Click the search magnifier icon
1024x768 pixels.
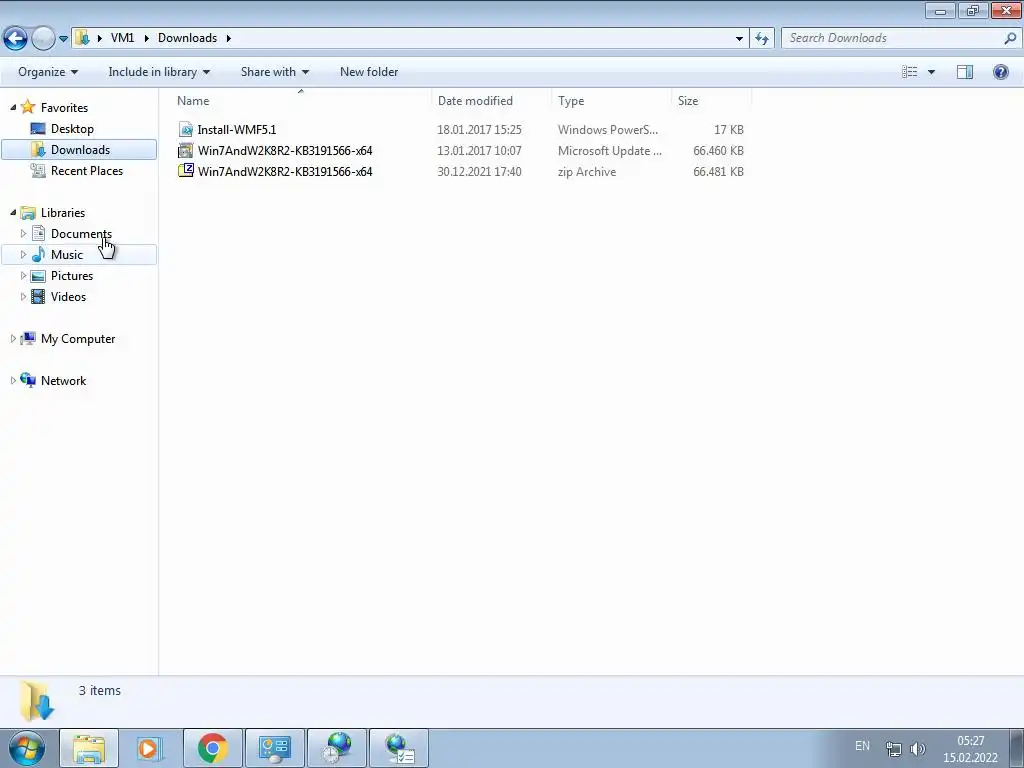click(x=1010, y=39)
